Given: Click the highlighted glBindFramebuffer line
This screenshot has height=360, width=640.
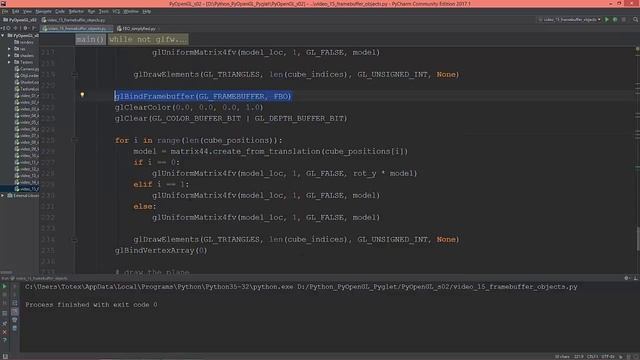Looking at the screenshot, I should pyautogui.click(x=203, y=96).
